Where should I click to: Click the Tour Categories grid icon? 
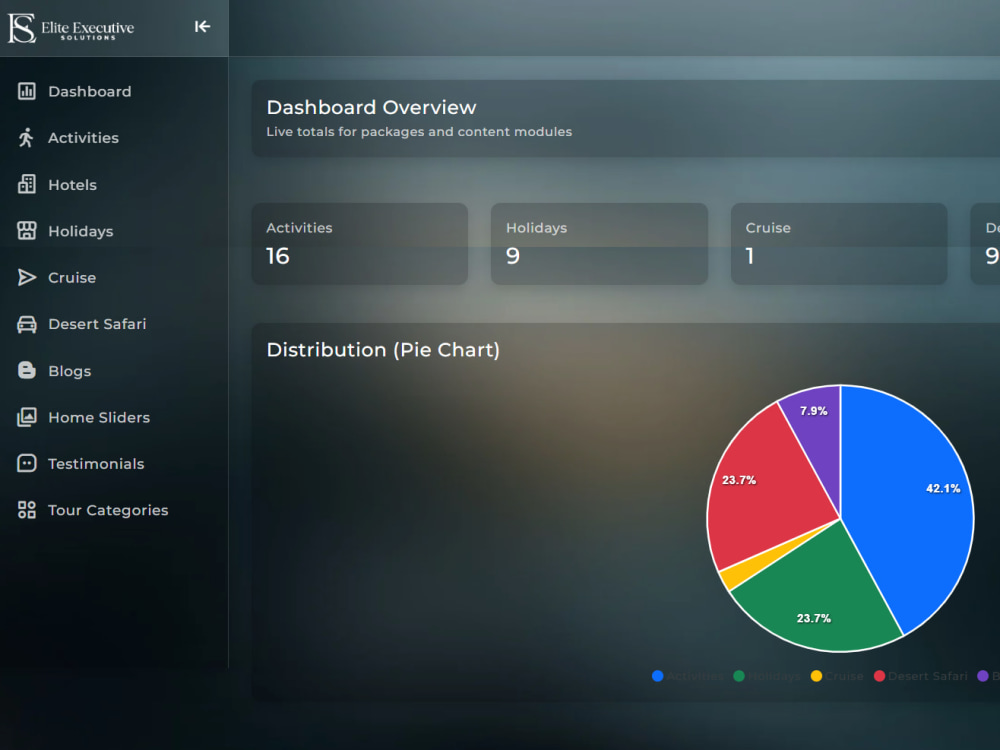coord(27,510)
